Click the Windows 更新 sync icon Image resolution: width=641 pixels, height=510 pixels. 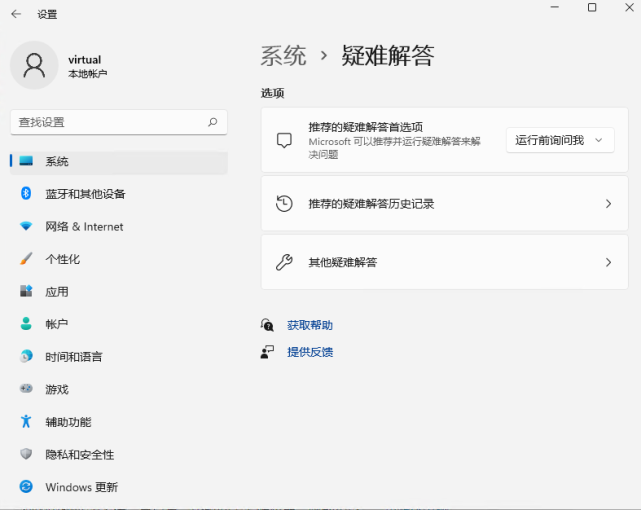tap(26, 486)
